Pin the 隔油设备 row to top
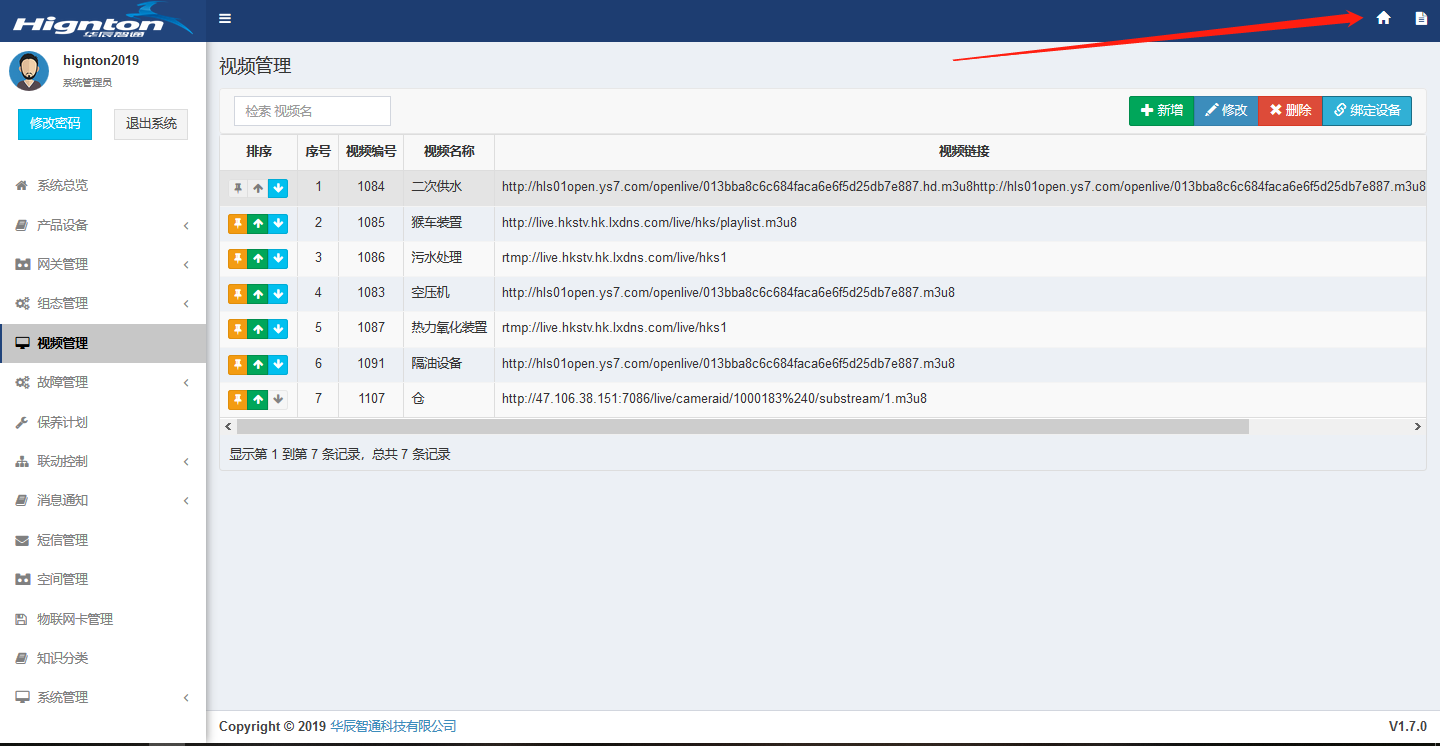 click(x=238, y=364)
